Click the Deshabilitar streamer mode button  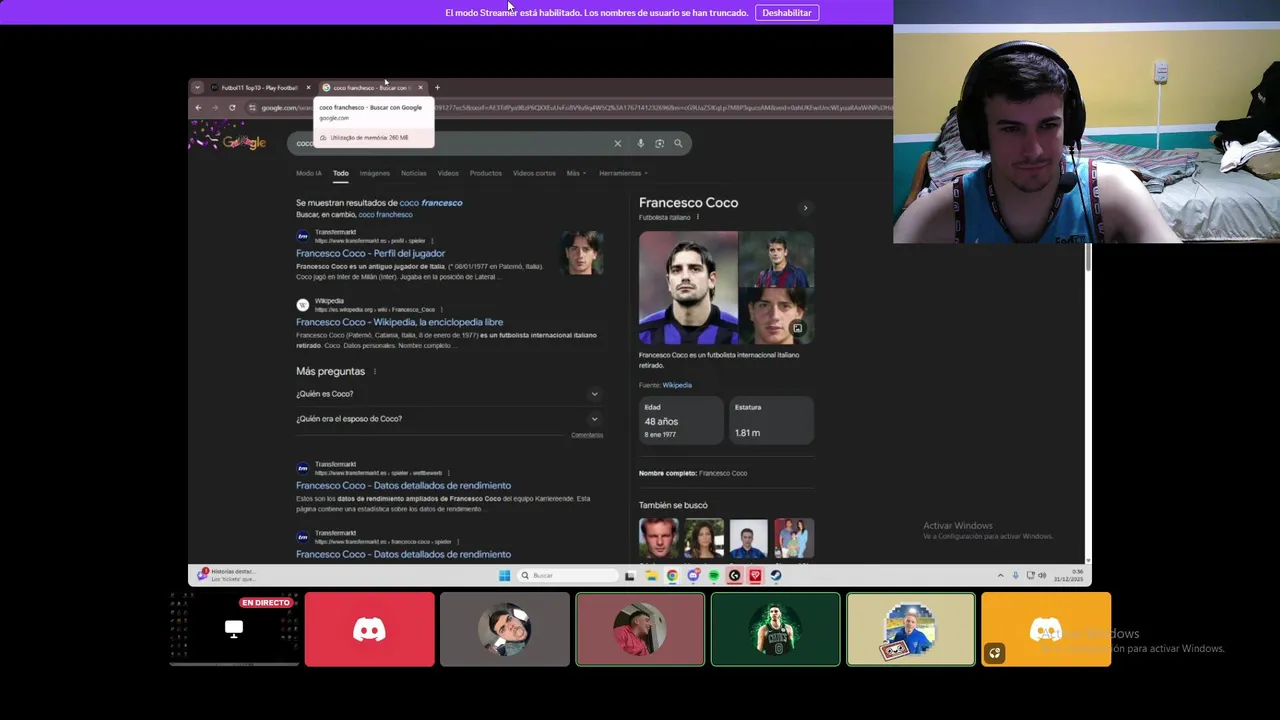pyautogui.click(x=787, y=13)
